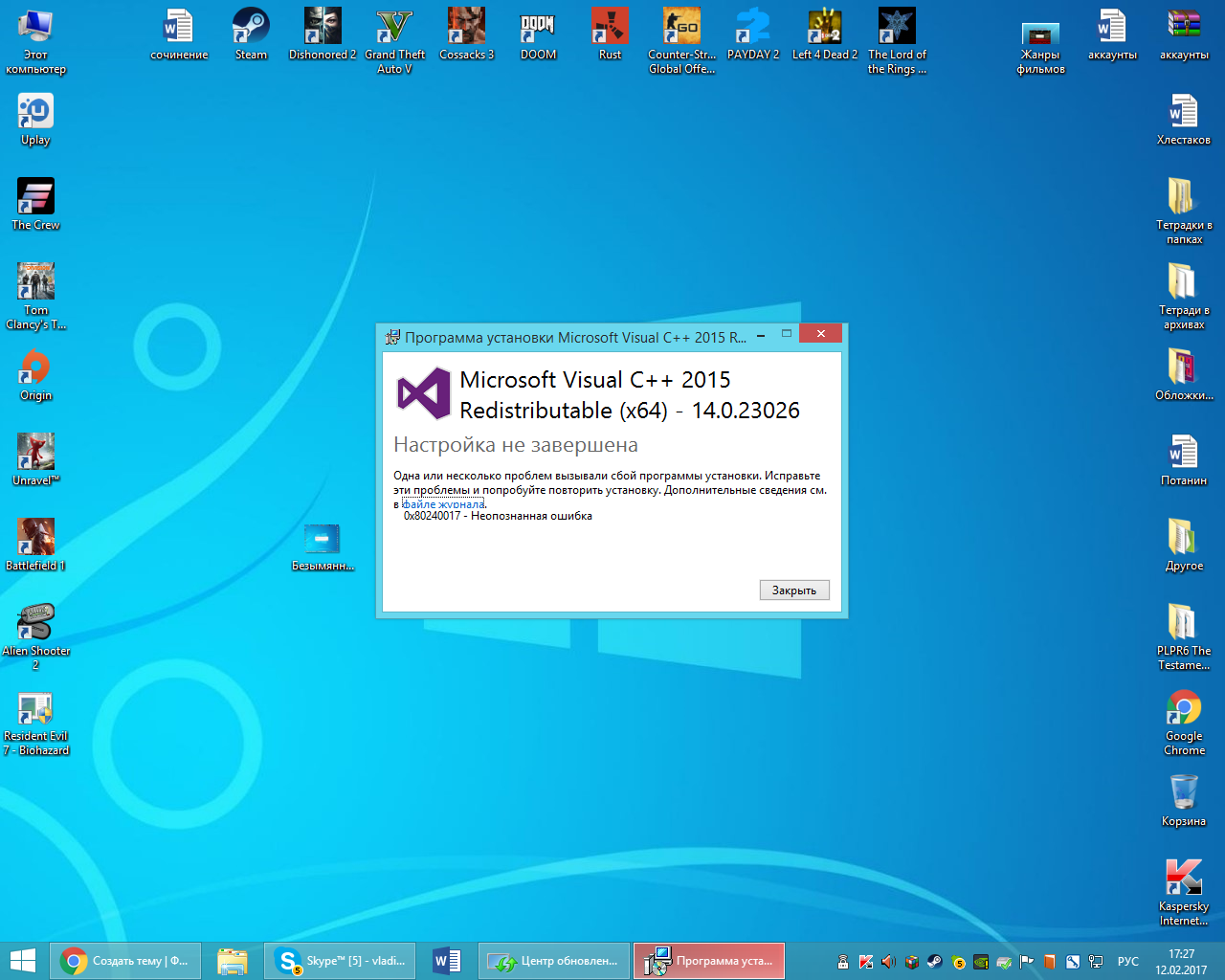Screen dimensions: 1225x980
Task: Minimize the Visual C++ installer window
Action: [761, 334]
